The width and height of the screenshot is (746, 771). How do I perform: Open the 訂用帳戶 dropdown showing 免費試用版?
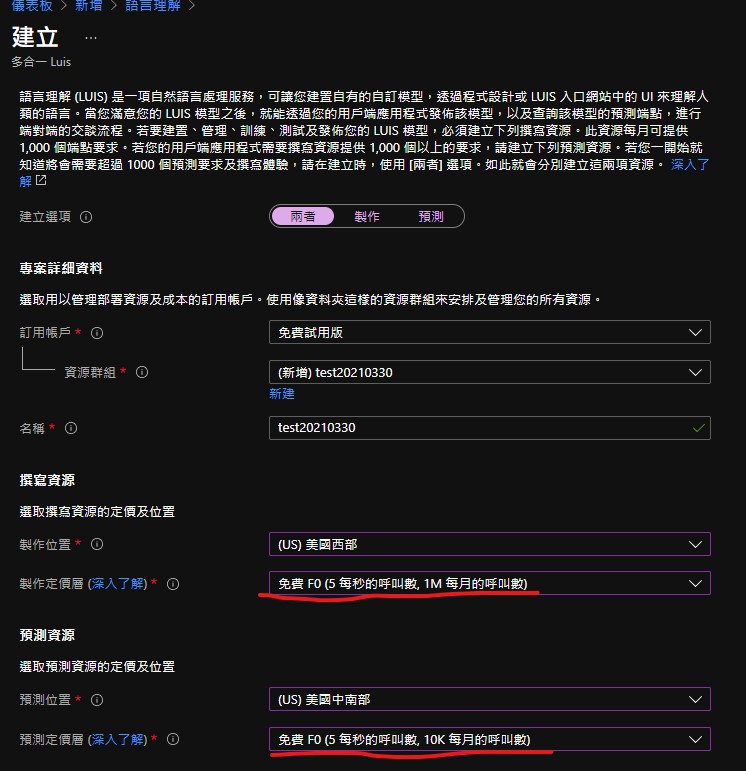pos(489,332)
